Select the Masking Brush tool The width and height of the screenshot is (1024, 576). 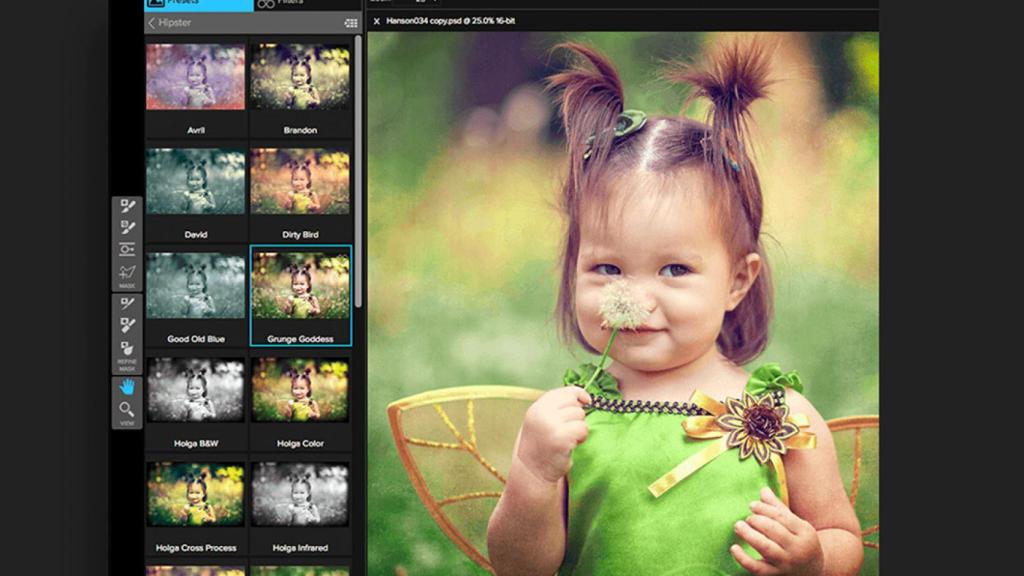point(127,207)
